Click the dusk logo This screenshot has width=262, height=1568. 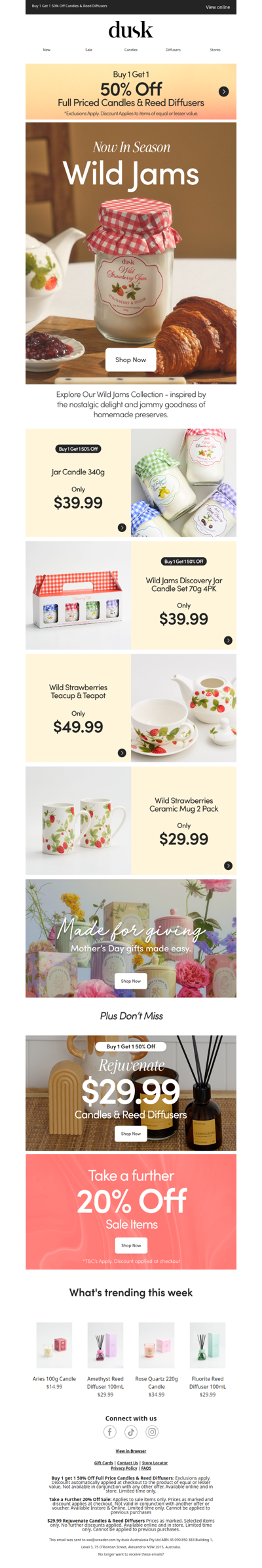point(131,30)
